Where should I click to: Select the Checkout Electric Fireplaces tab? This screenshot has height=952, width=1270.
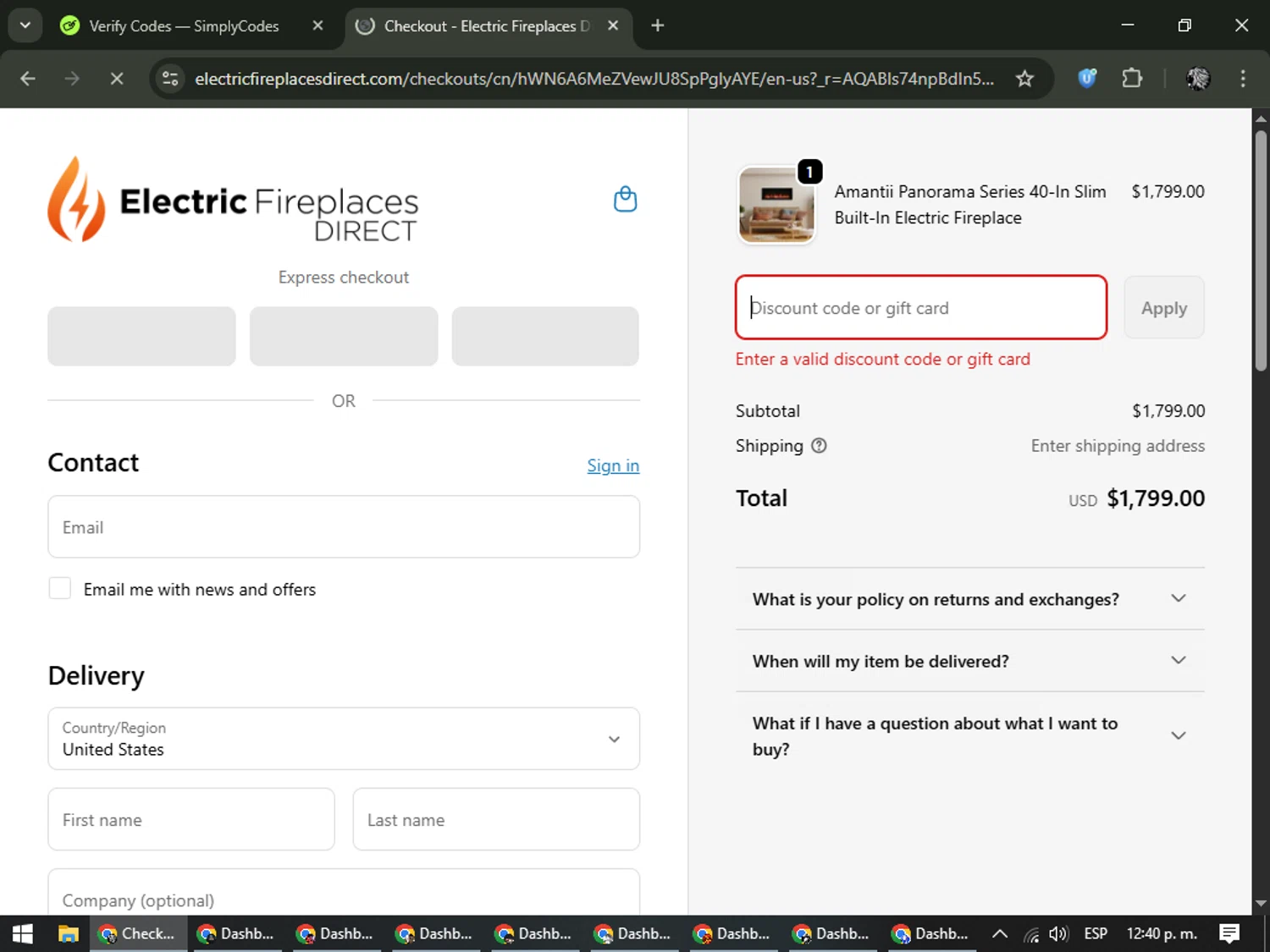tap(487, 26)
